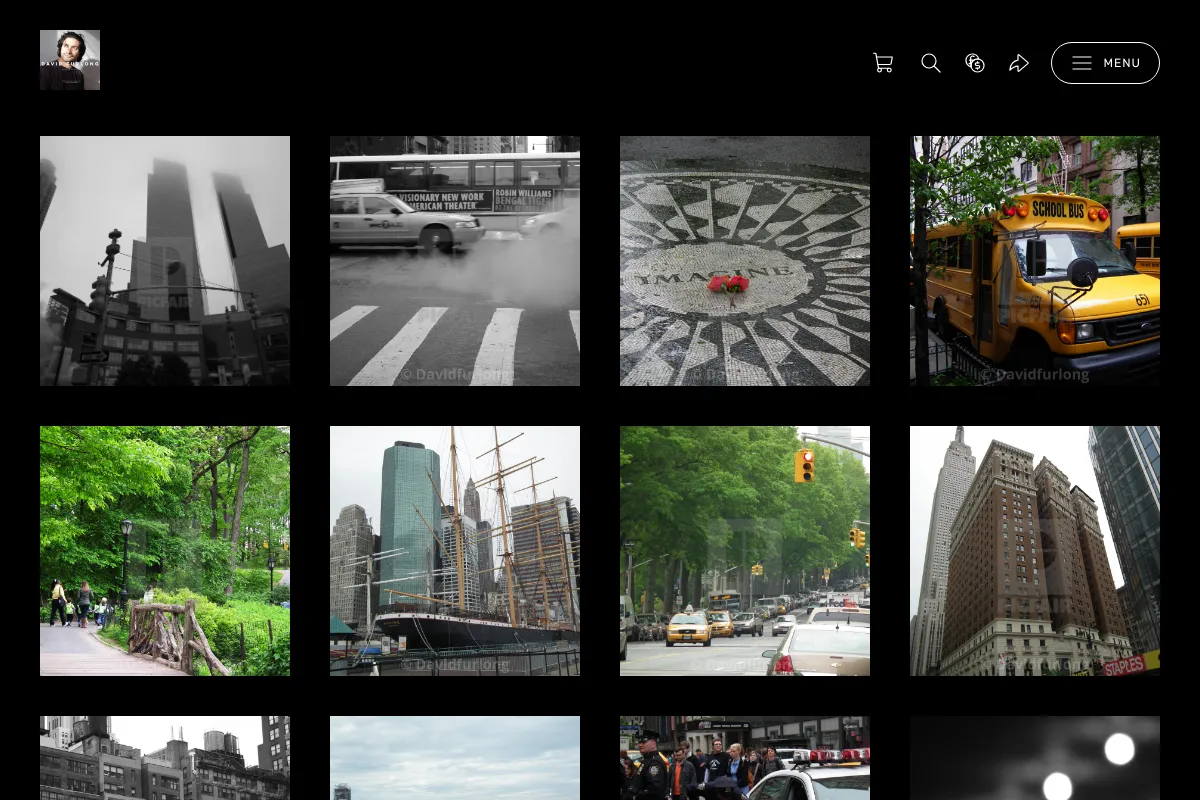
Task: View the green park path photo
Action: (165, 551)
